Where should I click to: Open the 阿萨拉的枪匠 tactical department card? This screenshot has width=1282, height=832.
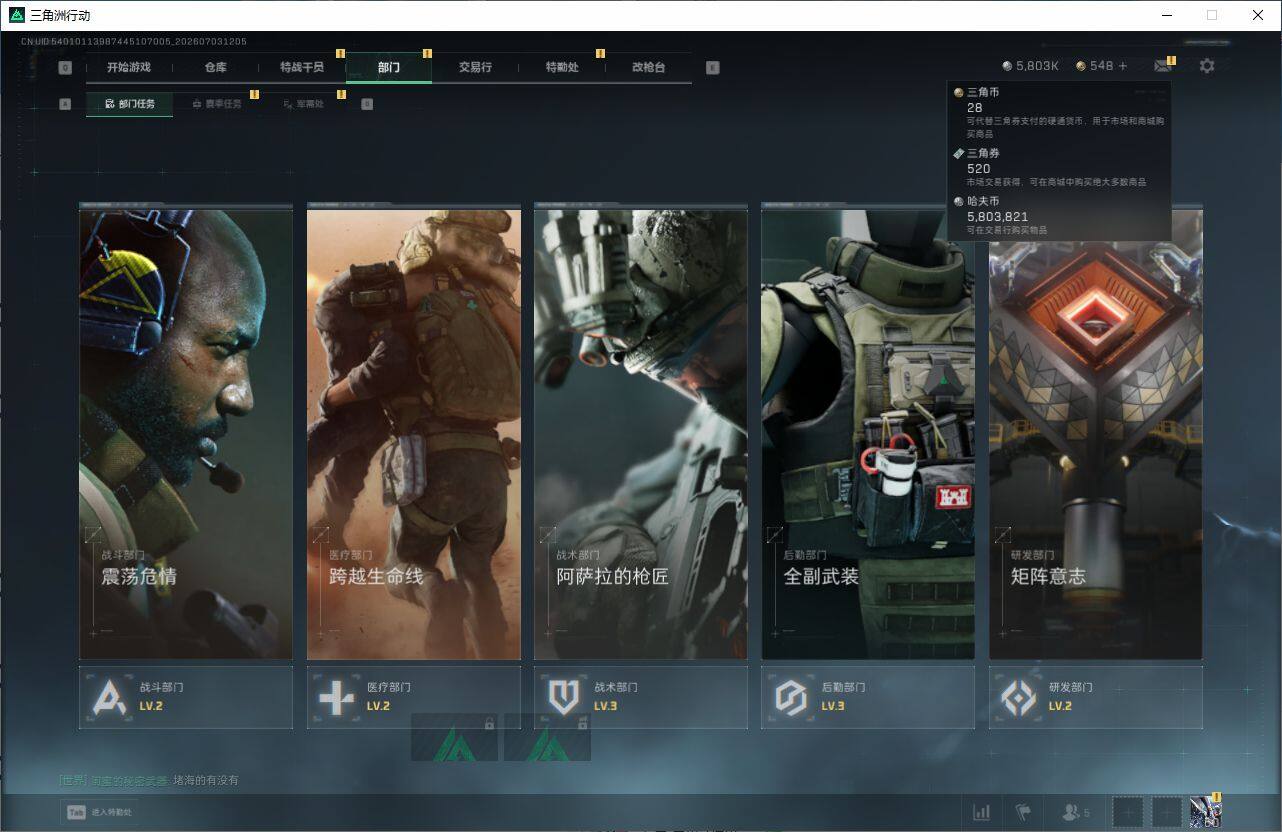tap(641, 432)
